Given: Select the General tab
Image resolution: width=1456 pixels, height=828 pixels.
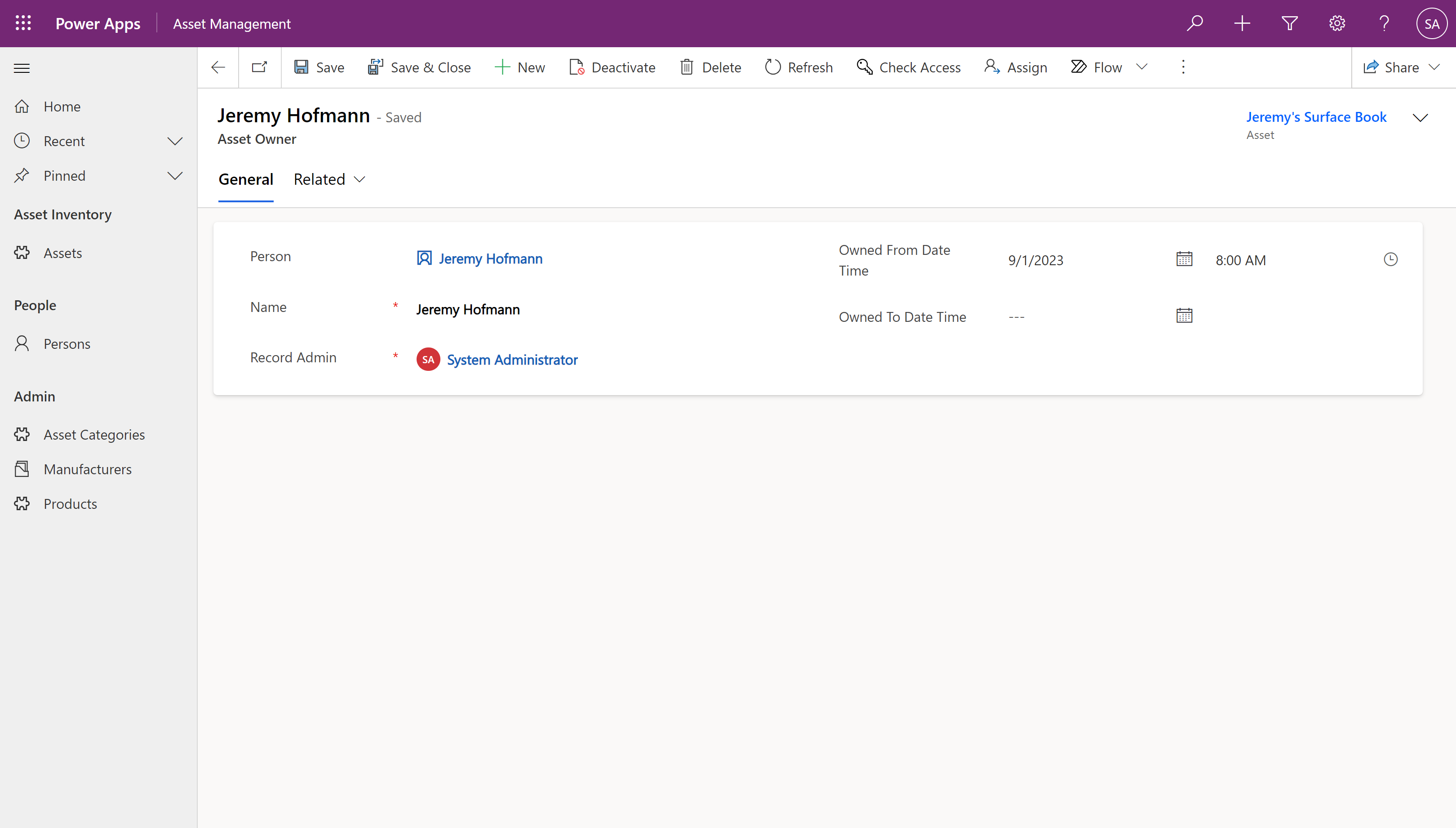Looking at the screenshot, I should [x=246, y=179].
